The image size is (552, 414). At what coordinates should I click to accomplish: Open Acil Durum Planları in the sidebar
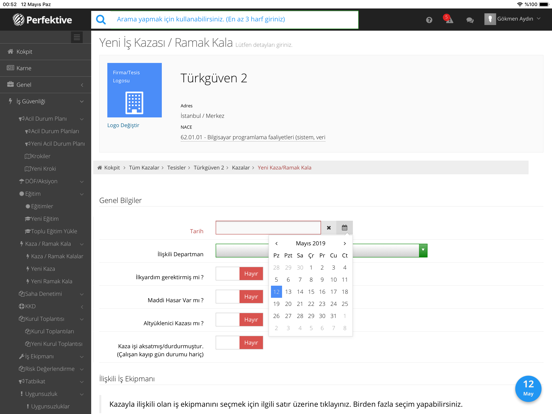(x=52, y=131)
